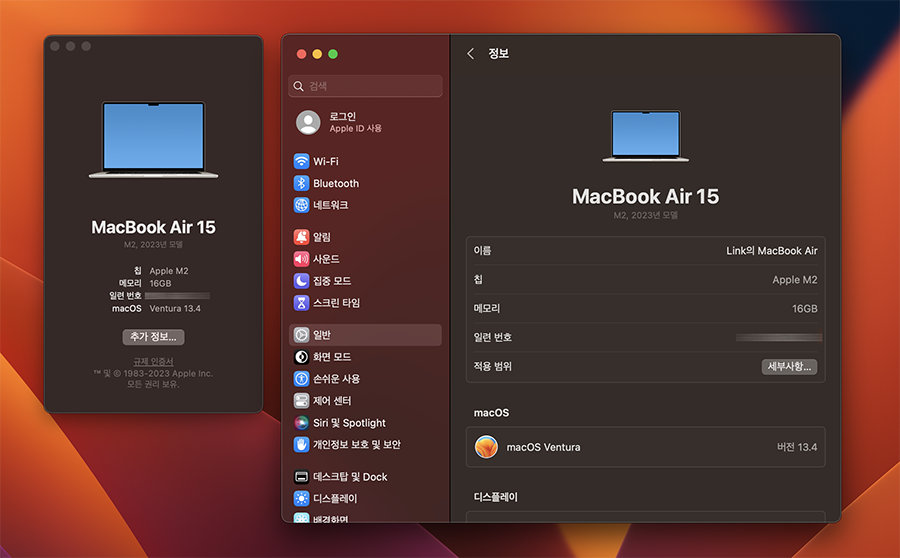Open the 집중 모드 moon icon
The image size is (900, 558).
(x=301, y=281)
